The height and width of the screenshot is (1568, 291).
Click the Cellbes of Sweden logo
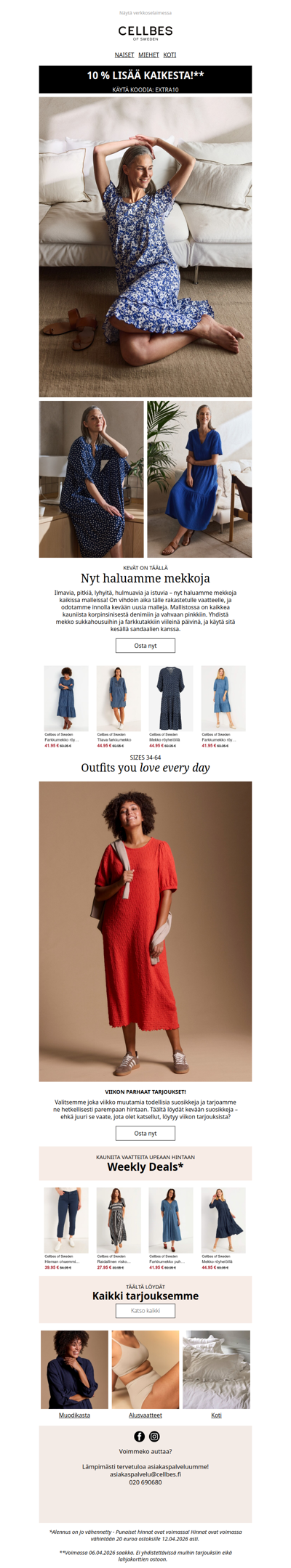pyautogui.click(x=145, y=33)
